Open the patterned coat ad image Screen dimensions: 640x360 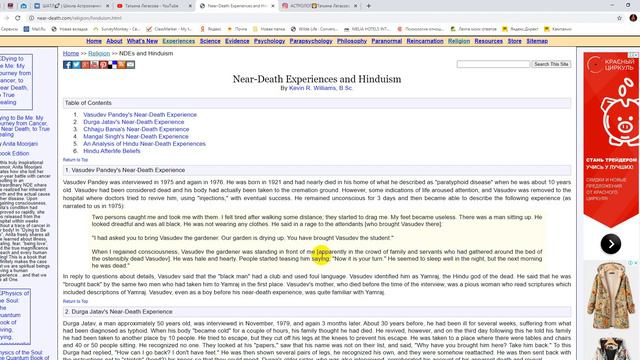(611, 295)
